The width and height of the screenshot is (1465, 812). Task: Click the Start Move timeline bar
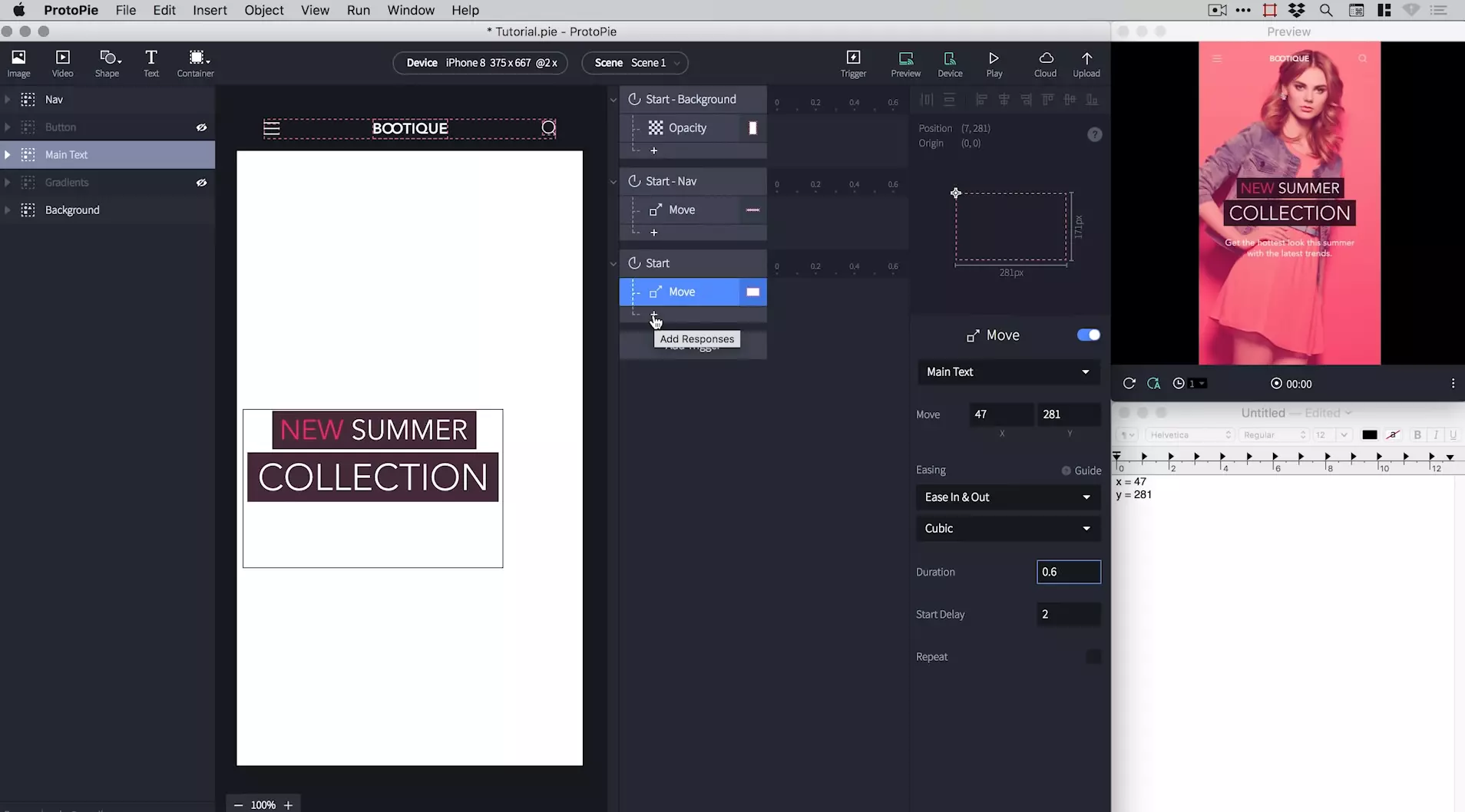tap(752, 292)
